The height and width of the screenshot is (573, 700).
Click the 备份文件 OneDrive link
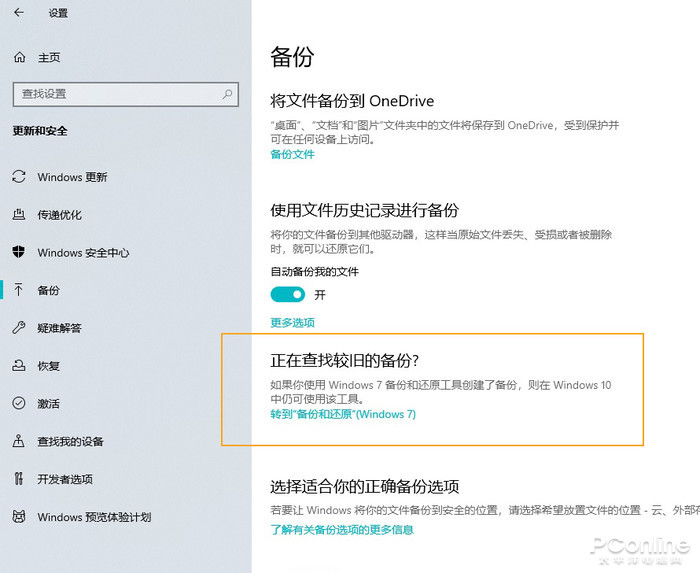click(292, 155)
